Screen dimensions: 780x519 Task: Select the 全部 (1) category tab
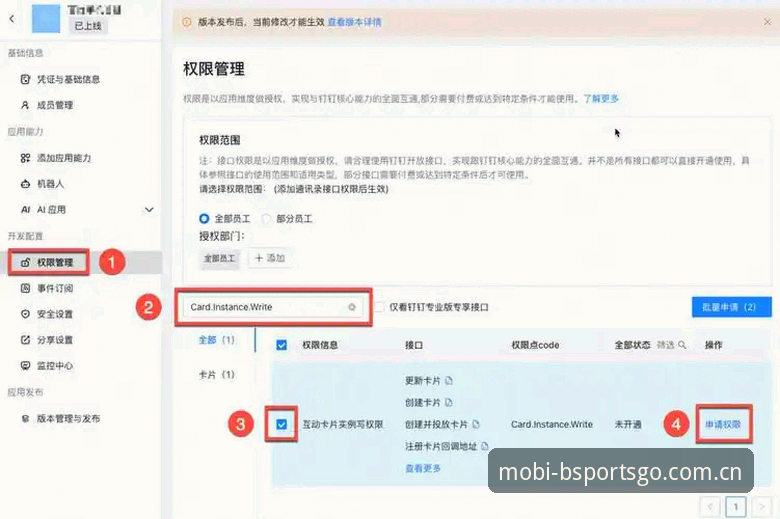pos(216,340)
